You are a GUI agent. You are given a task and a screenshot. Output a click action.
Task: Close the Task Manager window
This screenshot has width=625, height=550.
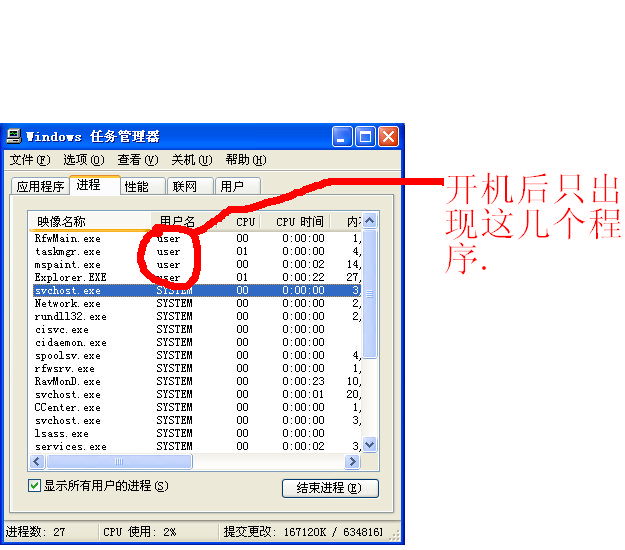click(388, 137)
